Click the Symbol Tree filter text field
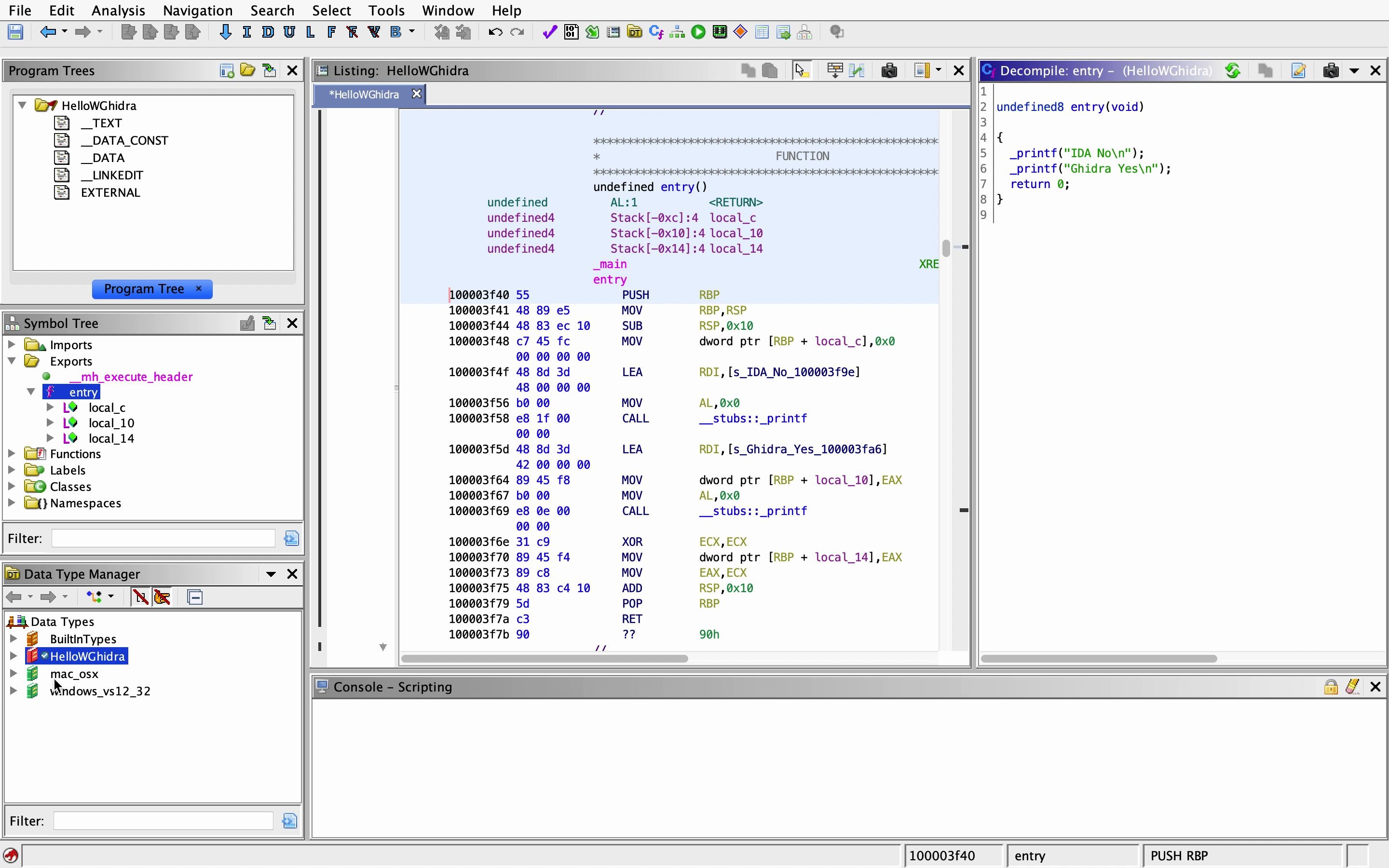This screenshot has height=868, width=1389. (163, 539)
